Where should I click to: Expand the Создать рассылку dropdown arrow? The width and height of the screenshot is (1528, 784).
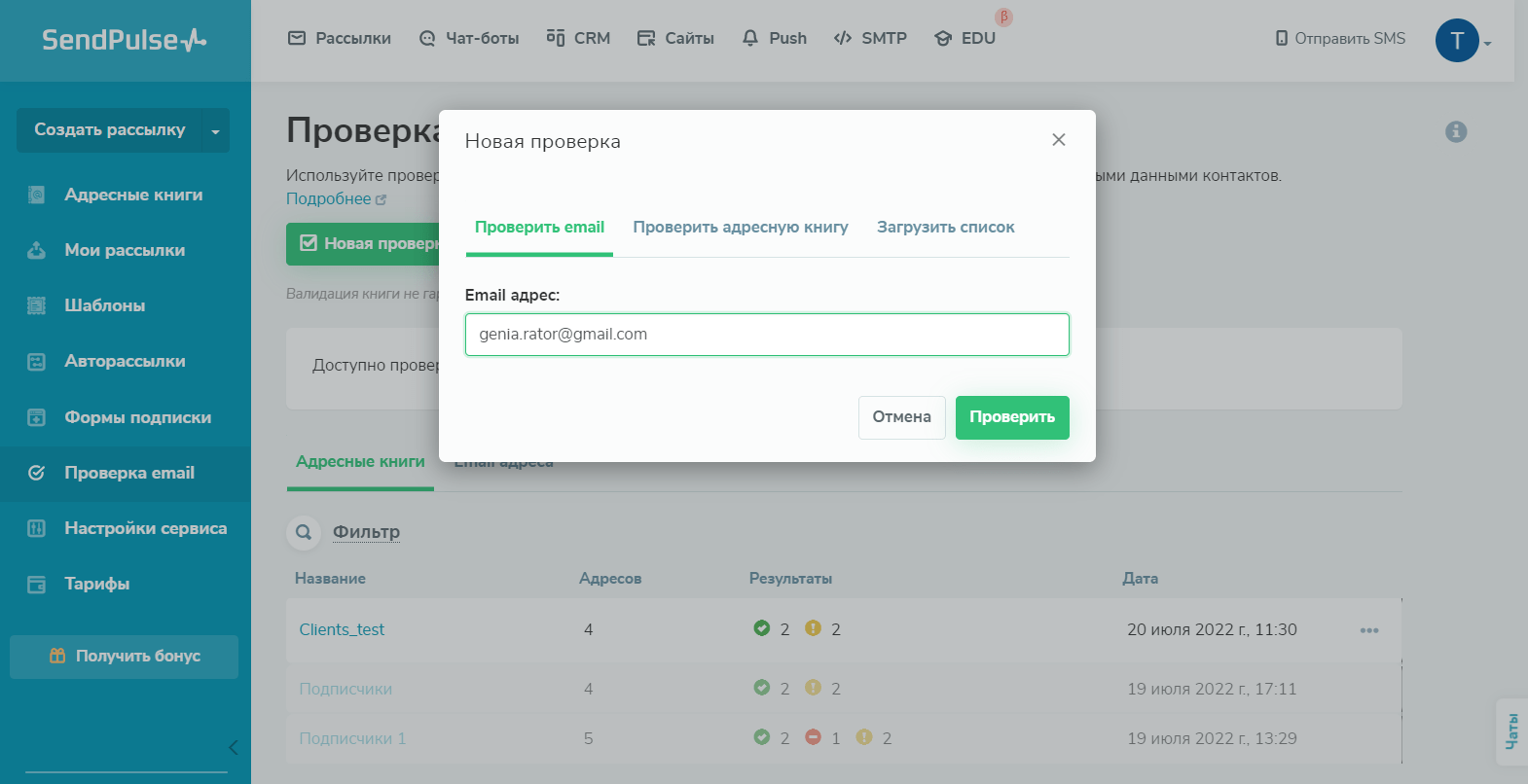click(x=215, y=130)
